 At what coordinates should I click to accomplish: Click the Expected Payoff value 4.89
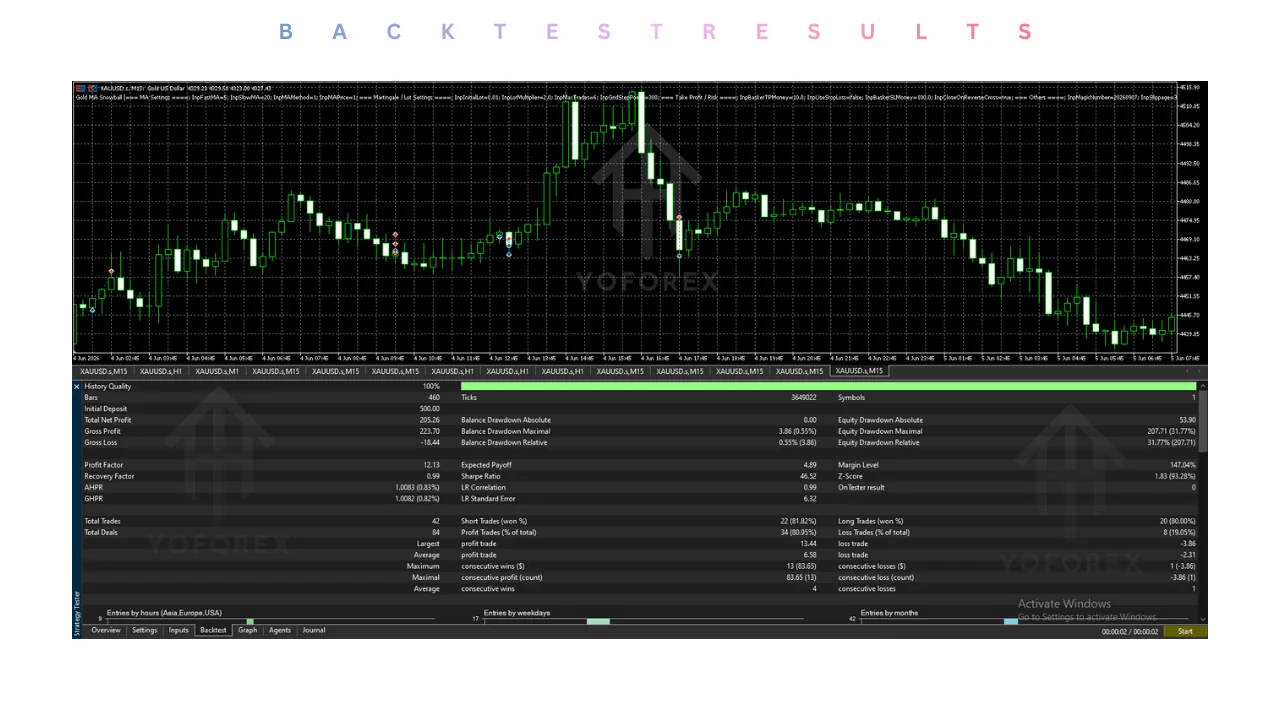[811, 465]
